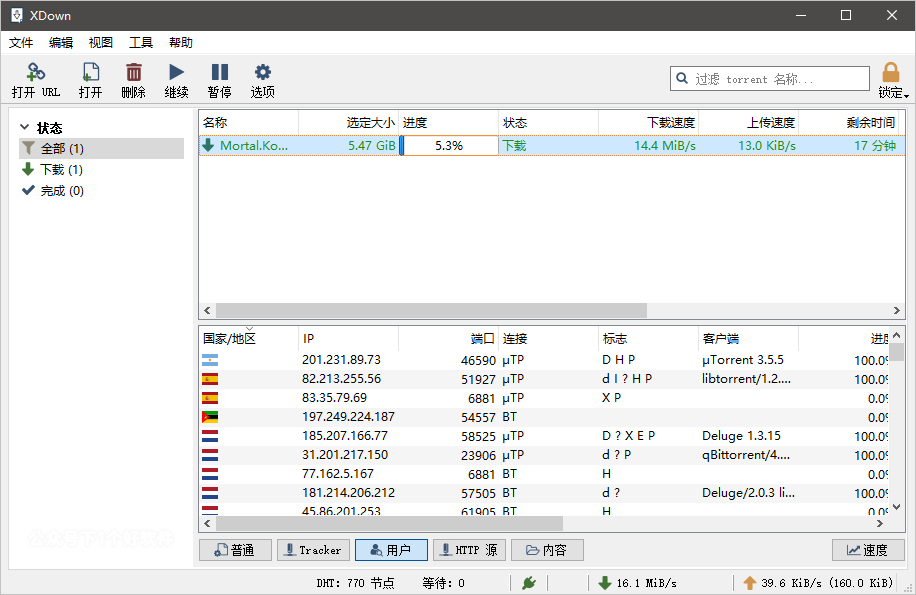Click the 速度 speed graph button
This screenshot has width=916, height=595.
pyautogui.click(x=868, y=550)
